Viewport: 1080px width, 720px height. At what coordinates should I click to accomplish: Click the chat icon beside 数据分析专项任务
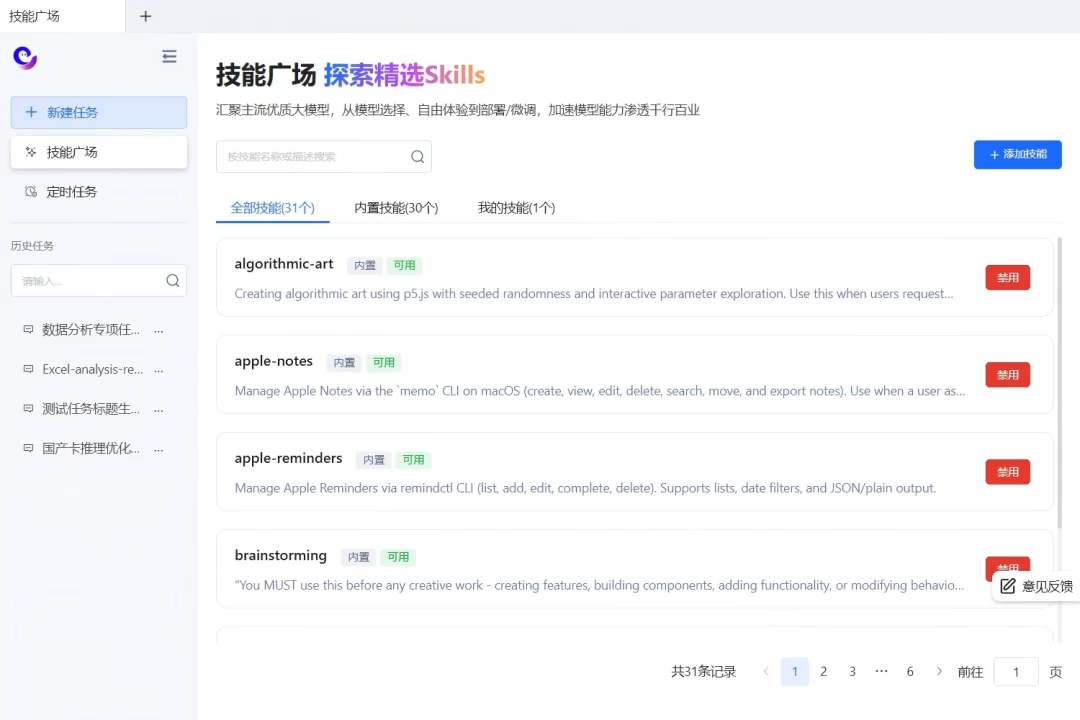[27, 328]
